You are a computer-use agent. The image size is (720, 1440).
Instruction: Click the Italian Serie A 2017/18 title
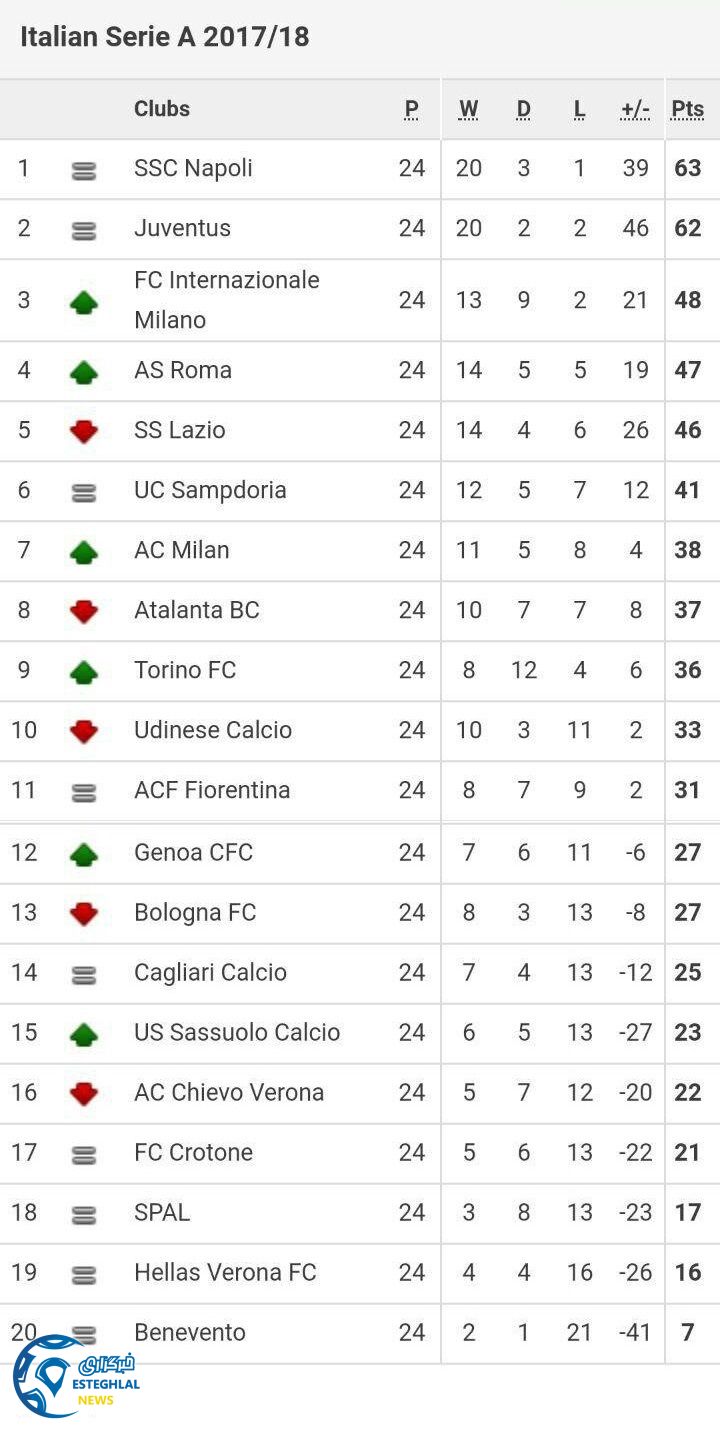(165, 37)
